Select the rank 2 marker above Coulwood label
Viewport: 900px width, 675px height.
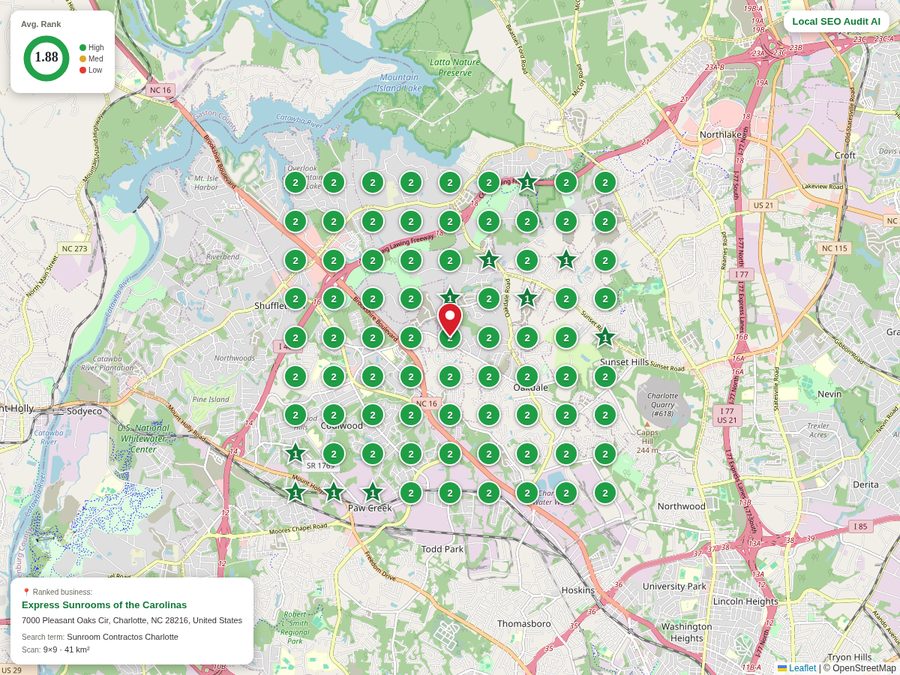pos(333,415)
